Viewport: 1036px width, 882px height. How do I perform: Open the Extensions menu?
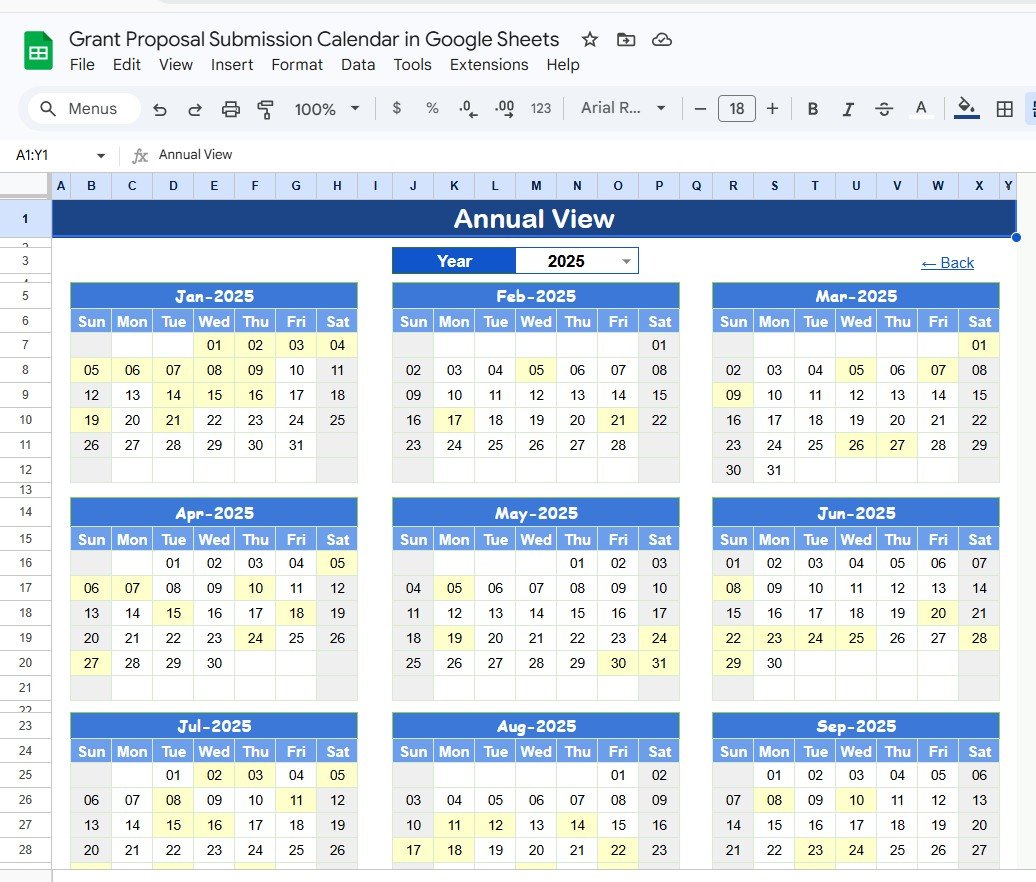point(489,65)
